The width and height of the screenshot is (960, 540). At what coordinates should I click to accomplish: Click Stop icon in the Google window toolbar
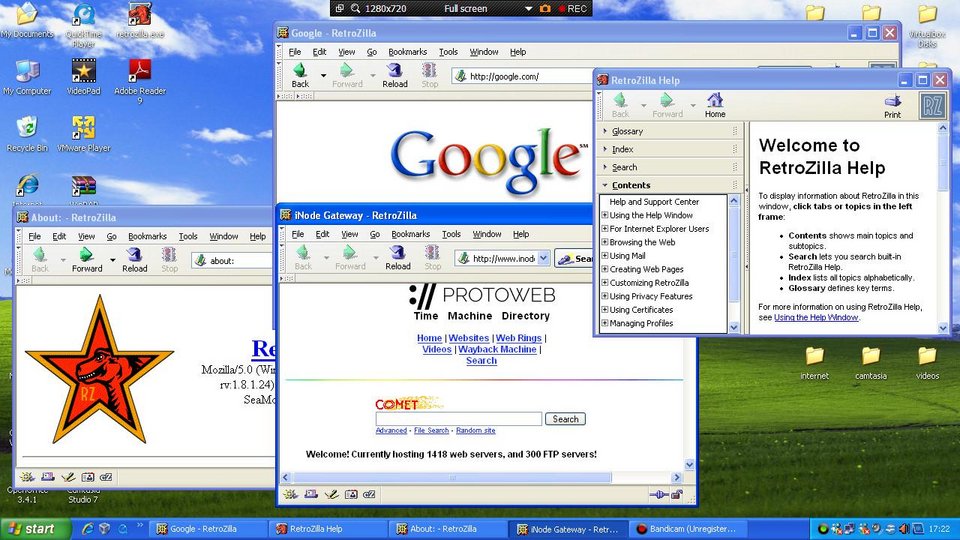click(430, 76)
